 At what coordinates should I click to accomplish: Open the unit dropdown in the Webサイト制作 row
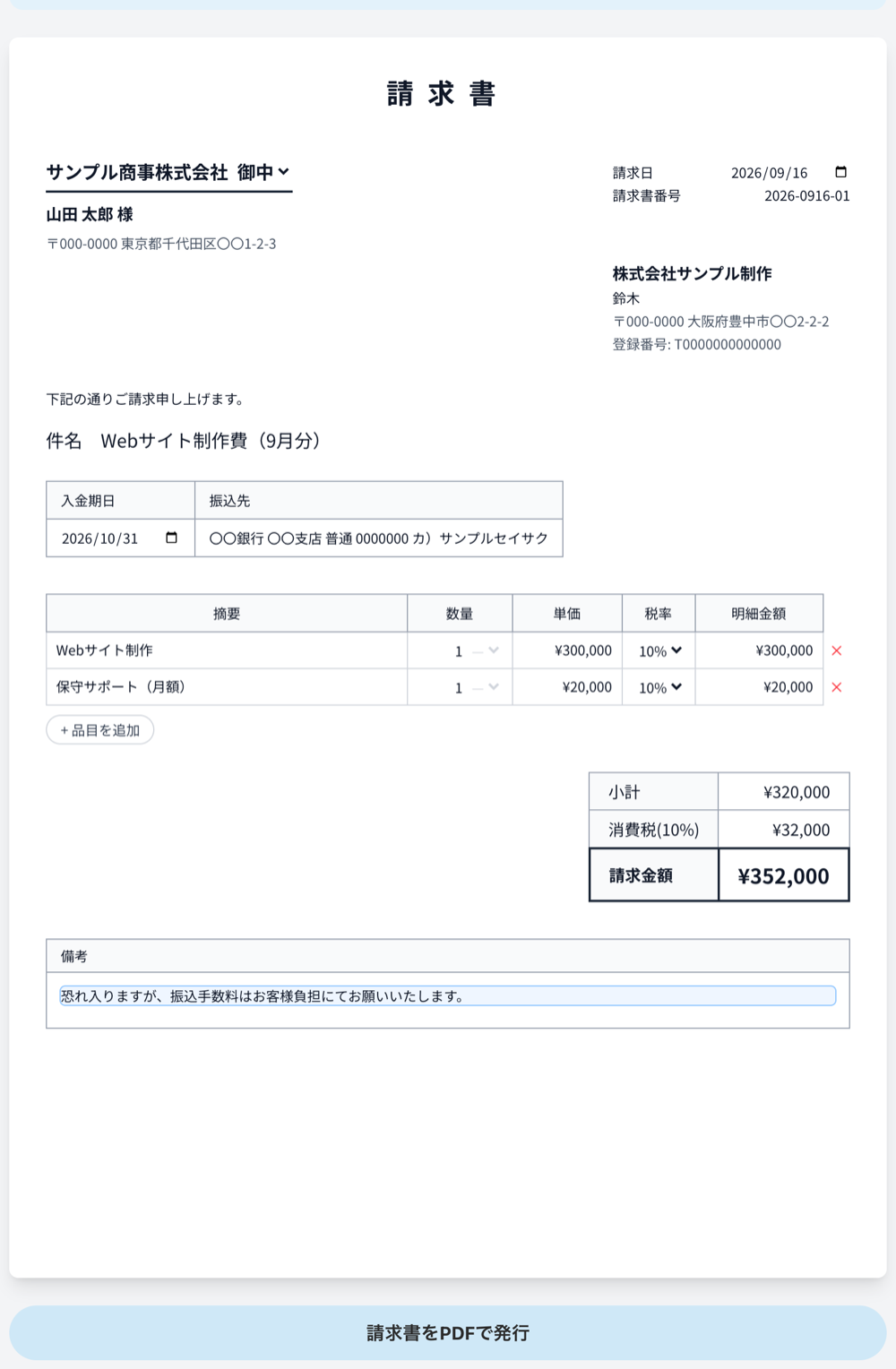coord(487,651)
